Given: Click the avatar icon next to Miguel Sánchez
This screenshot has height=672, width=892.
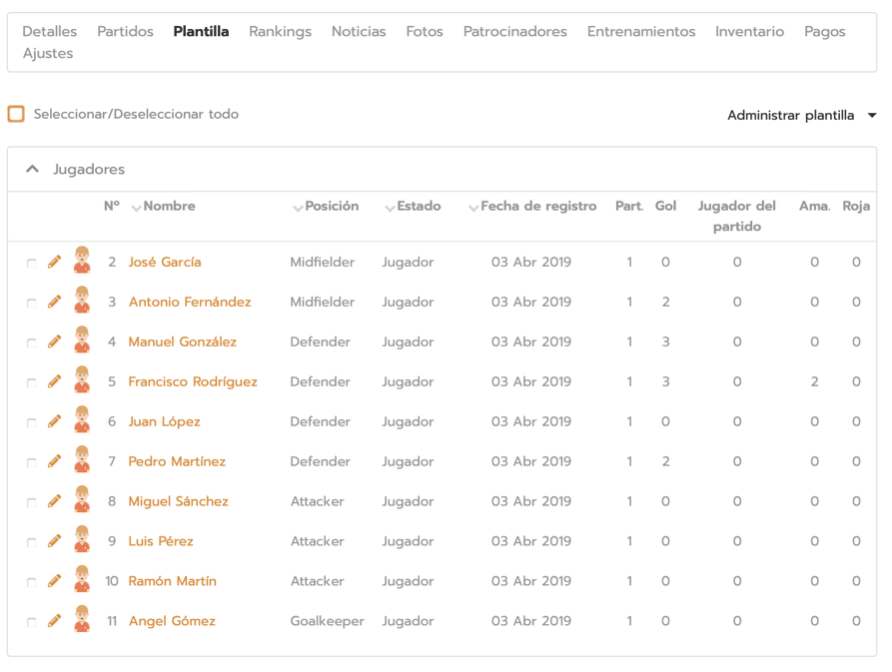Looking at the screenshot, I should pos(82,501).
